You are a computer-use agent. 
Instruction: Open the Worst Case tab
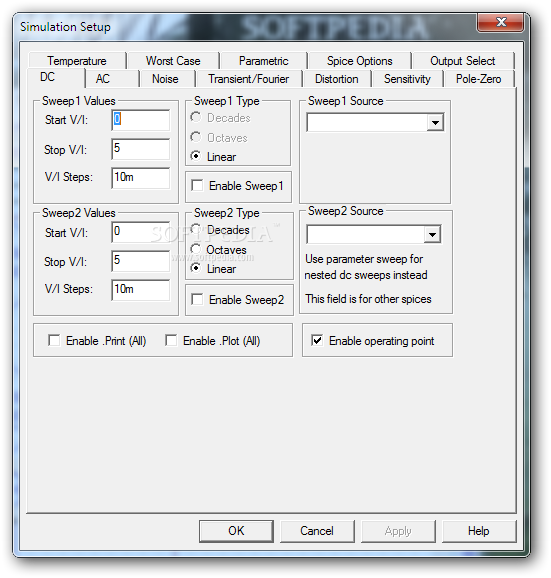pos(173,60)
